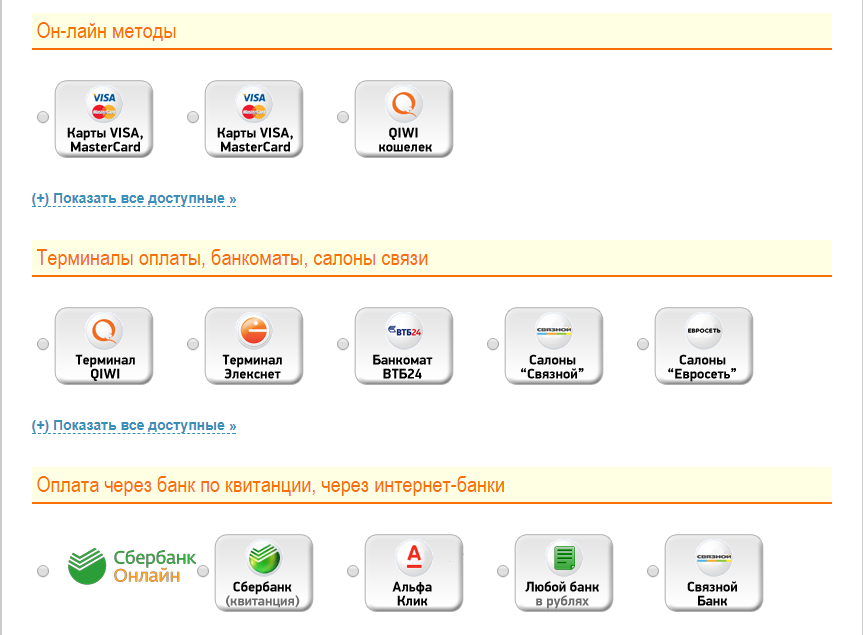Show all available terminals and ATMs options
This screenshot has height=635, width=863.
(x=134, y=426)
